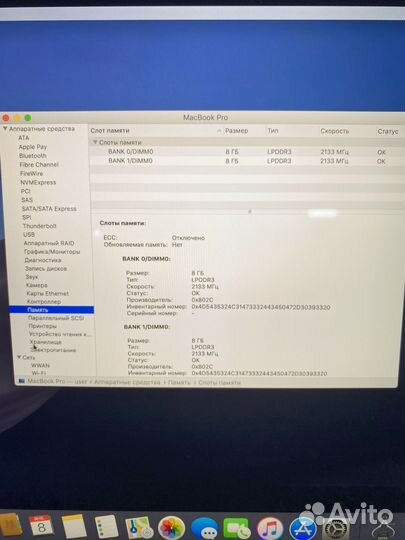
Task: Select Звук in the sidebar
Action: 32,277
